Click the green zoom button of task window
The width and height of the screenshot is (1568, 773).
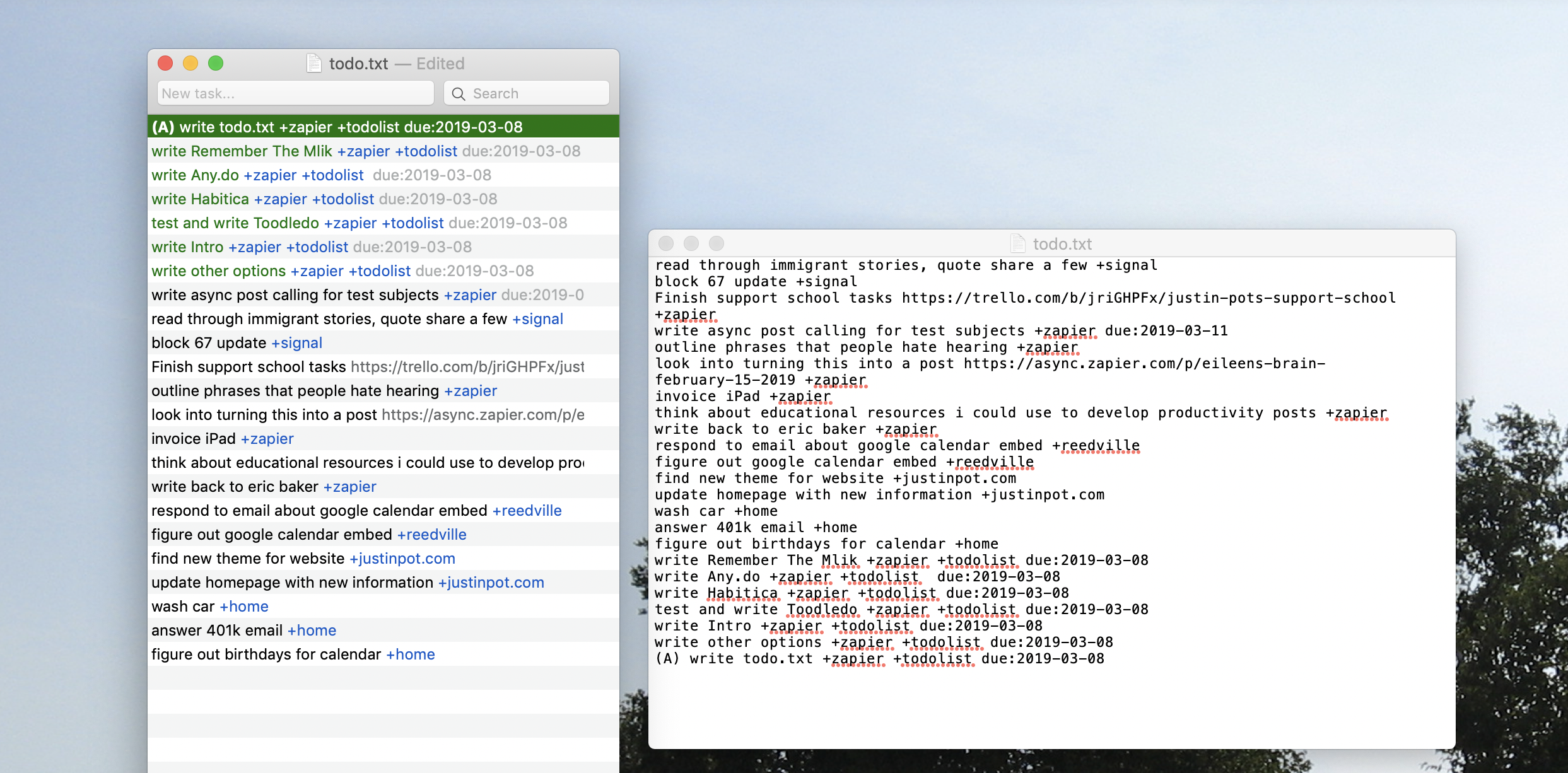216,64
